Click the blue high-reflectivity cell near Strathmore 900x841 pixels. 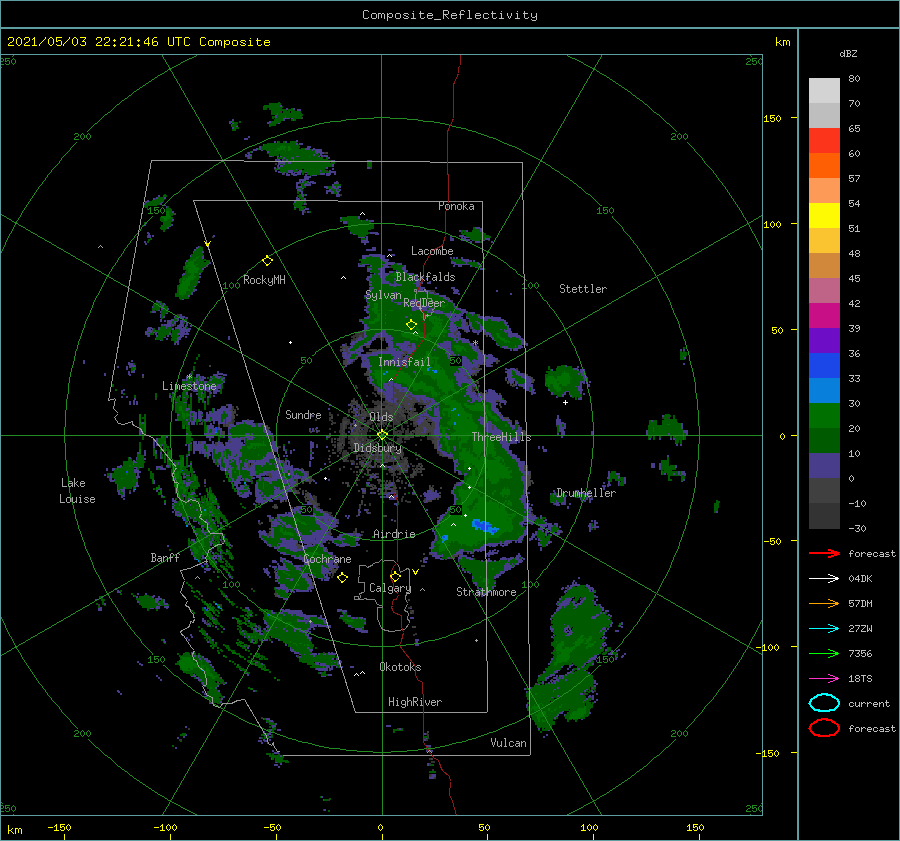point(484,526)
